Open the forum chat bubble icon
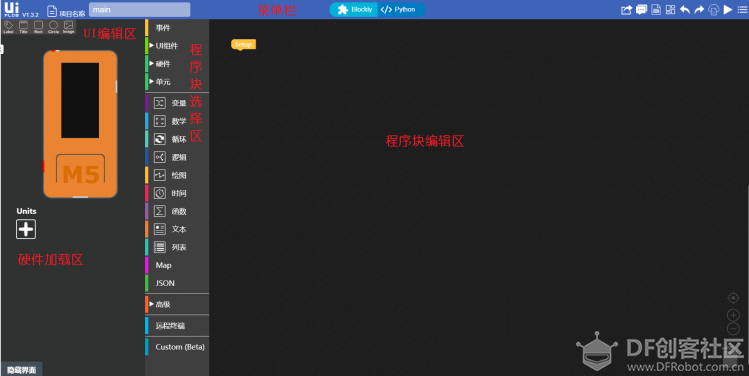This screenshot has height=376, width=749. tap(641, 10)
